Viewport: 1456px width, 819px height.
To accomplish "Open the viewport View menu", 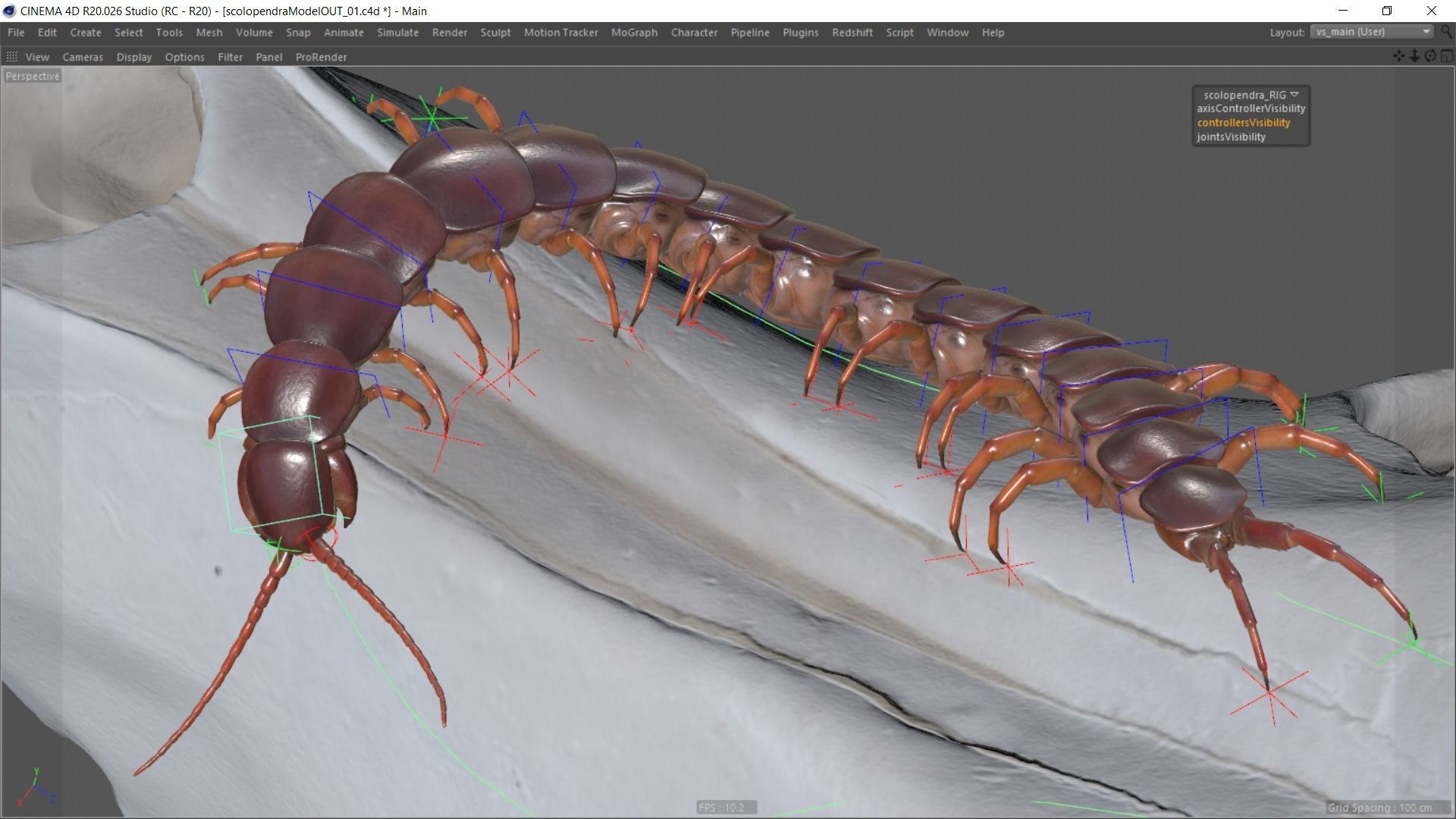I will [x=37, y=57].
